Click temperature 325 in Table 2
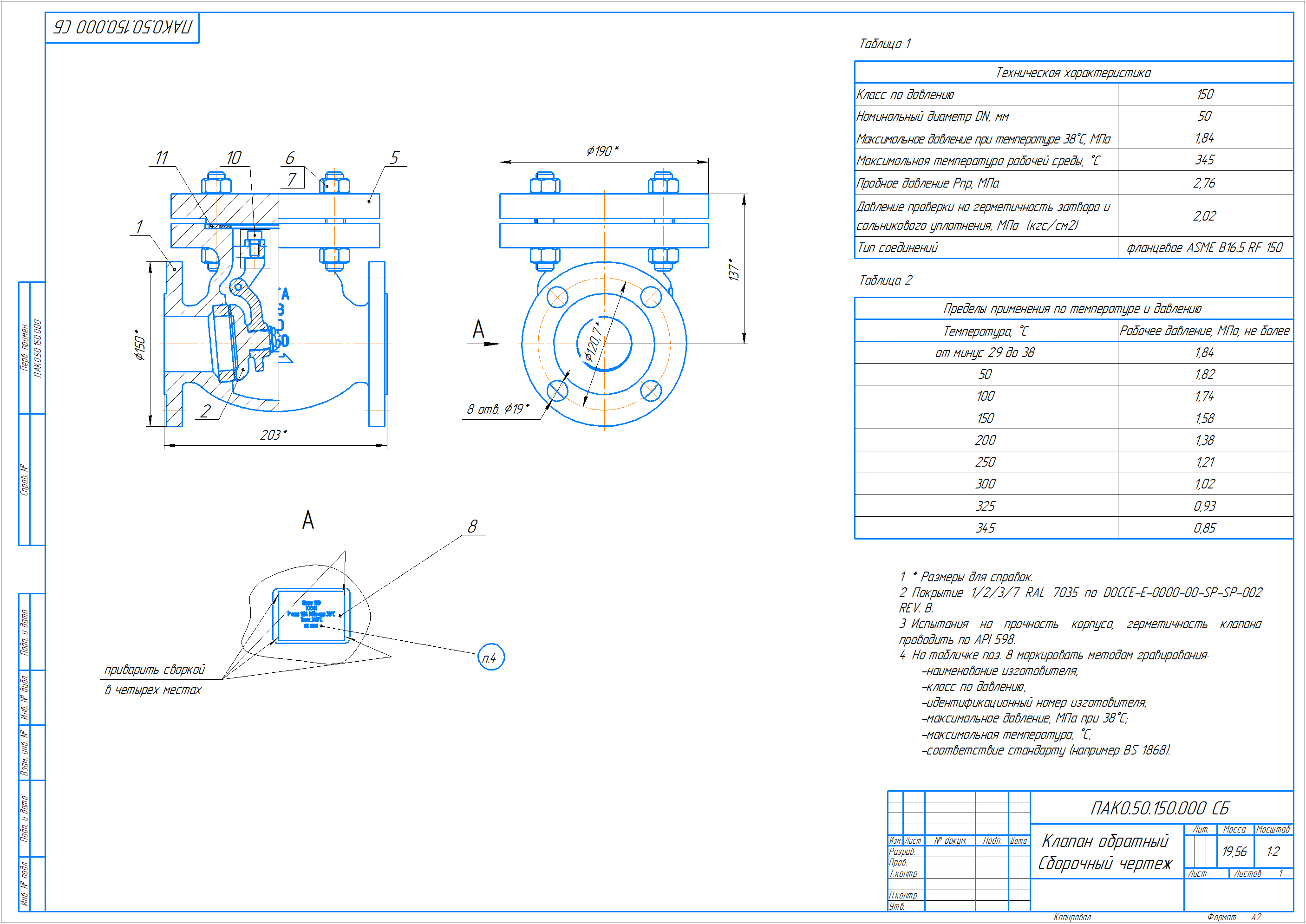The width and height of the screenshot is (1306, 924). [x=986, y=507]
